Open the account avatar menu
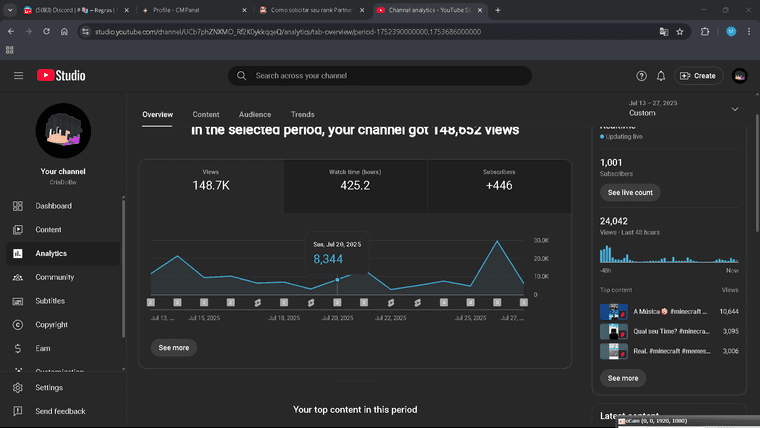This screenshot has height=428, width=760. 740,76
